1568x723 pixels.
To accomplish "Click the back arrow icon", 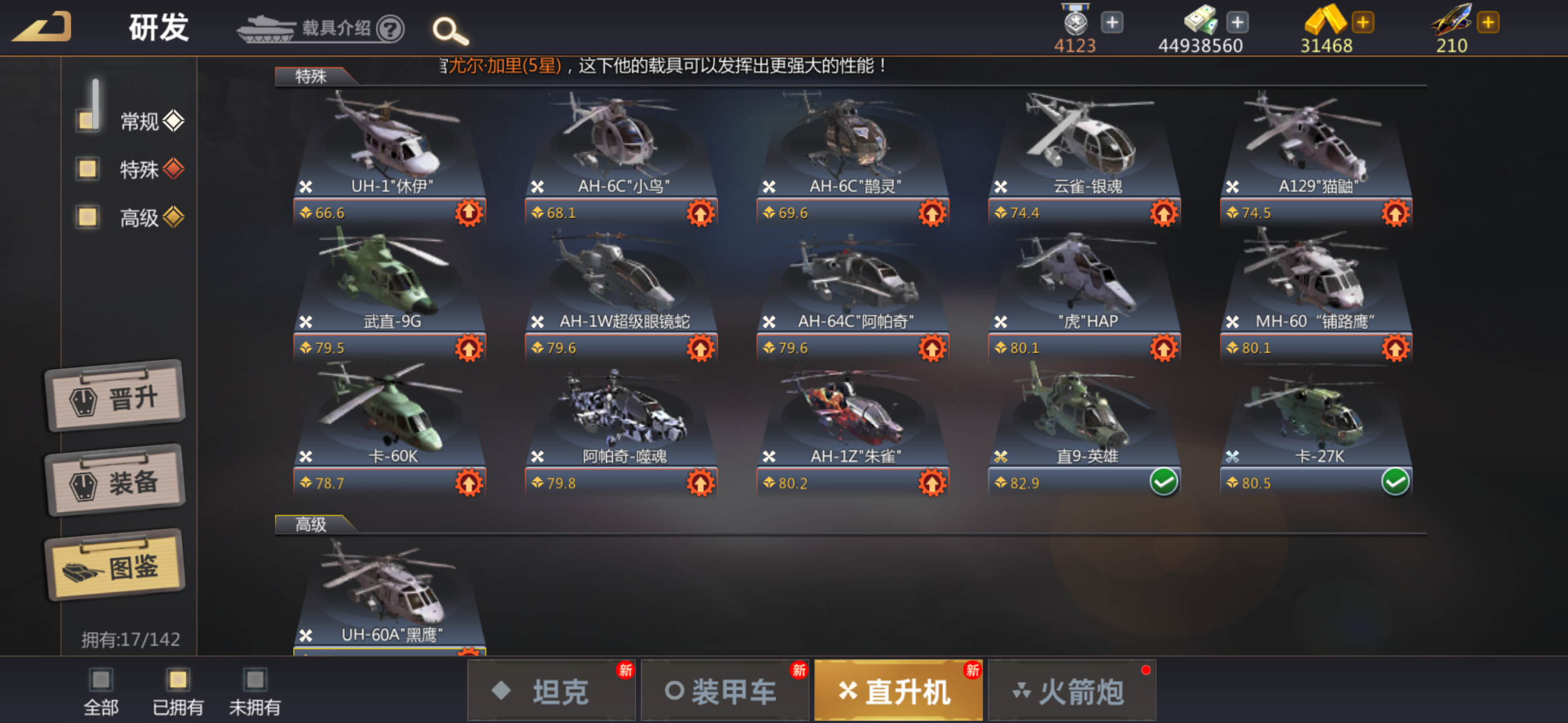I will [42, 27].
